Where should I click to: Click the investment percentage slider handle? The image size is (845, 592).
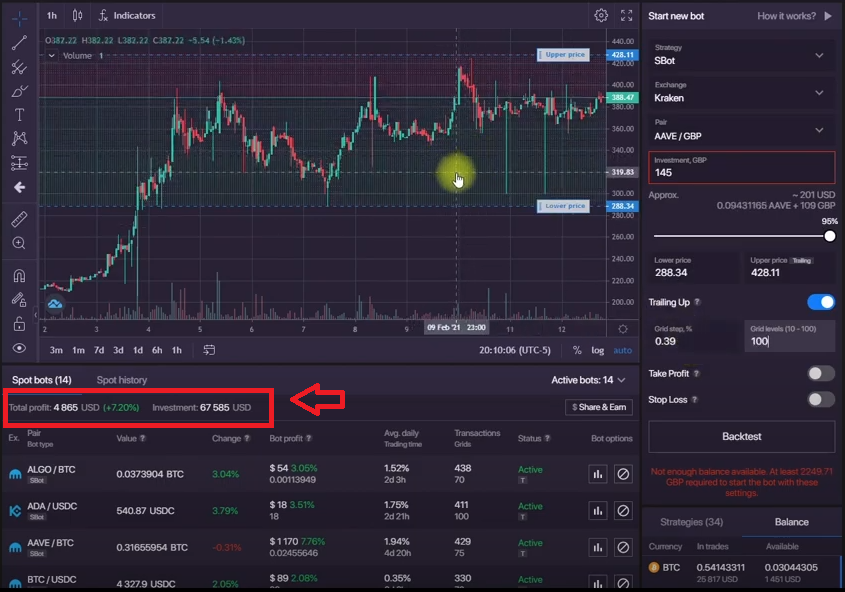pyautogui.click(x=829, y=236)
